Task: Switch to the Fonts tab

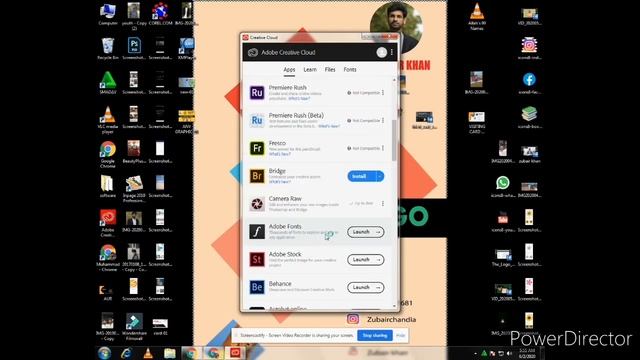Action: coord(350,70)
